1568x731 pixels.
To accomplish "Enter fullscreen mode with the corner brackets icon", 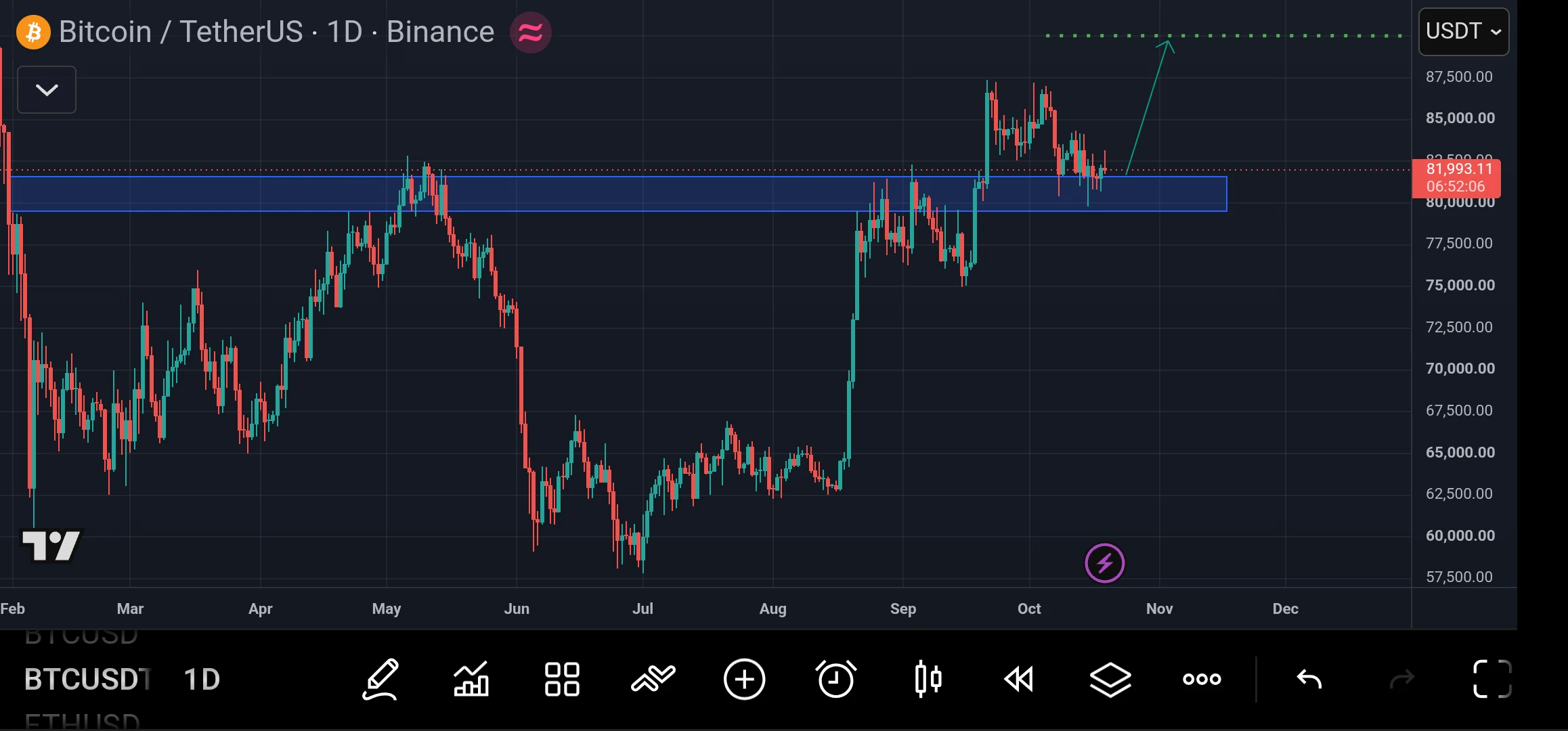I will coord(1492,679).
